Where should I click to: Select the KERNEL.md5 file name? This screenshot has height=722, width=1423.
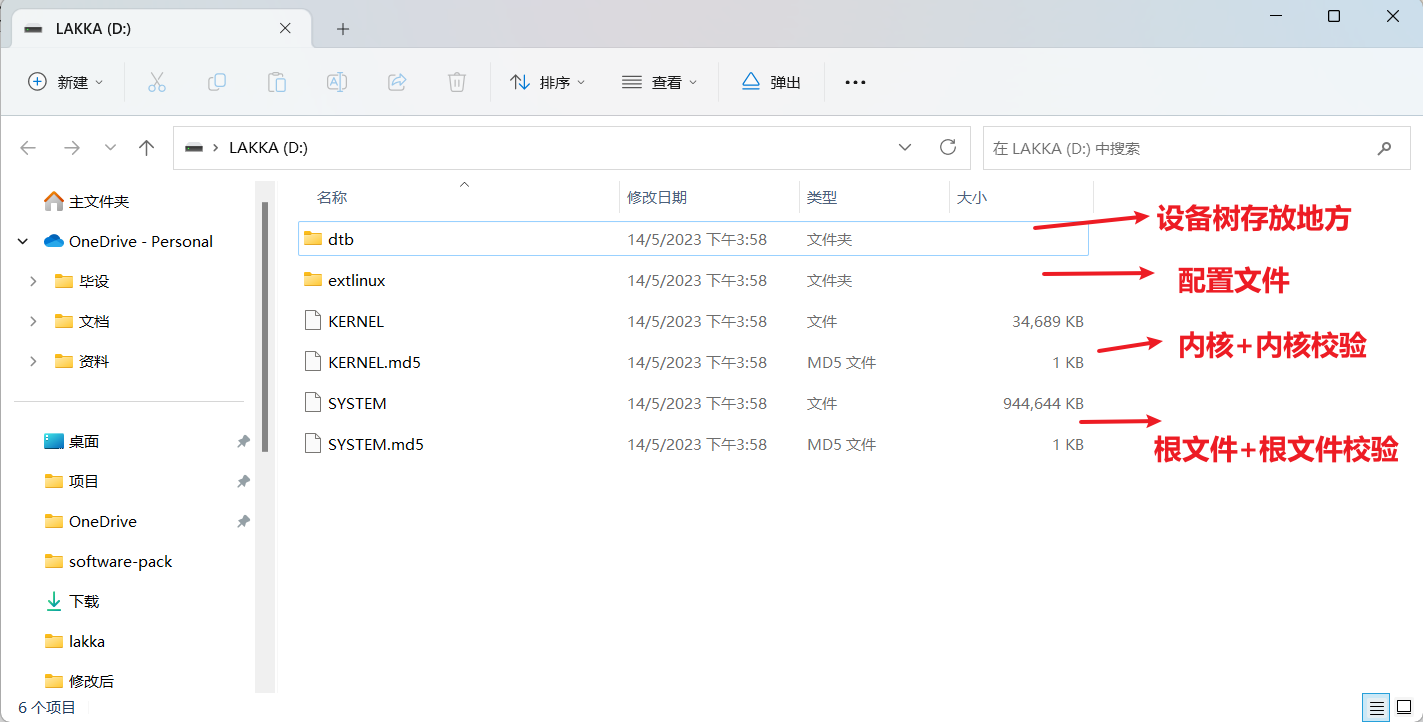[x=374, y=362]
